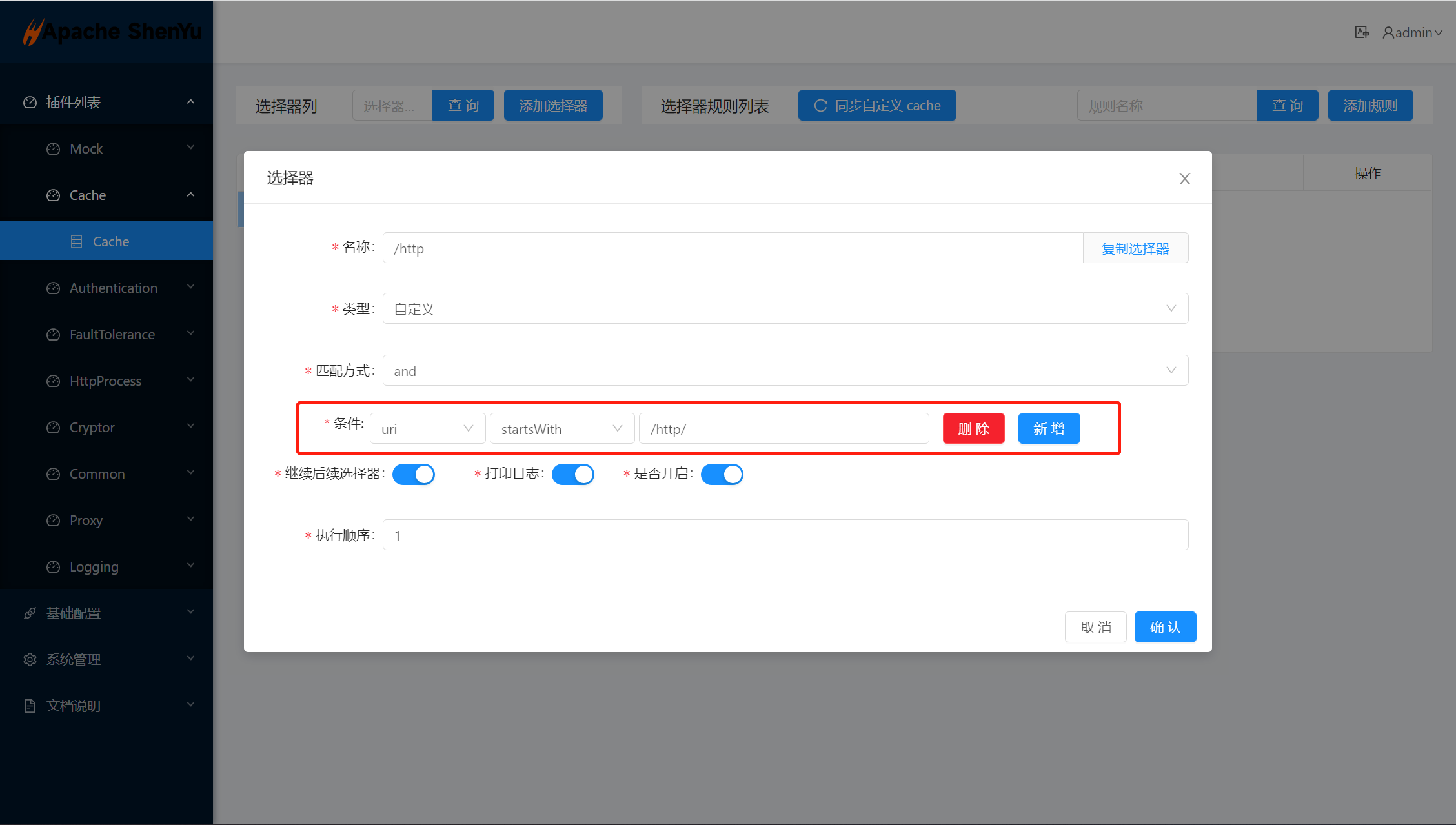This screenshot has height=825, width=1456.
Task: Toggle the 继续后续选择器 switch
Action: point(414,474)
